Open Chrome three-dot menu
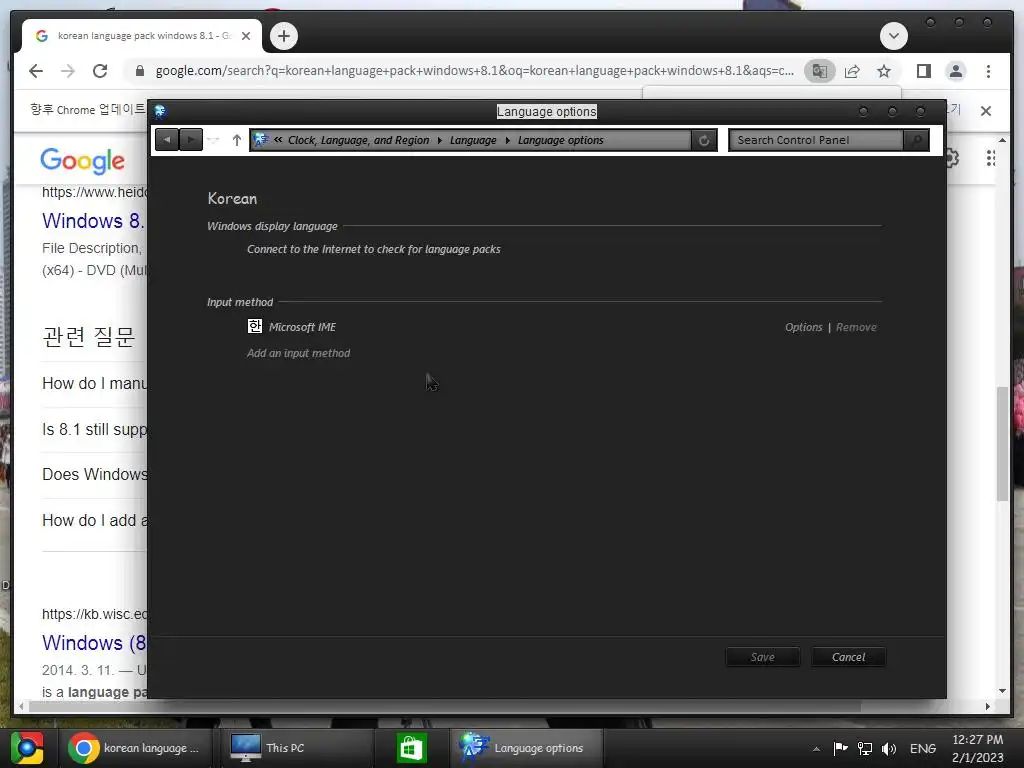Image resolution: width=1024 pixels, height=768 pixels. (988, 71)
